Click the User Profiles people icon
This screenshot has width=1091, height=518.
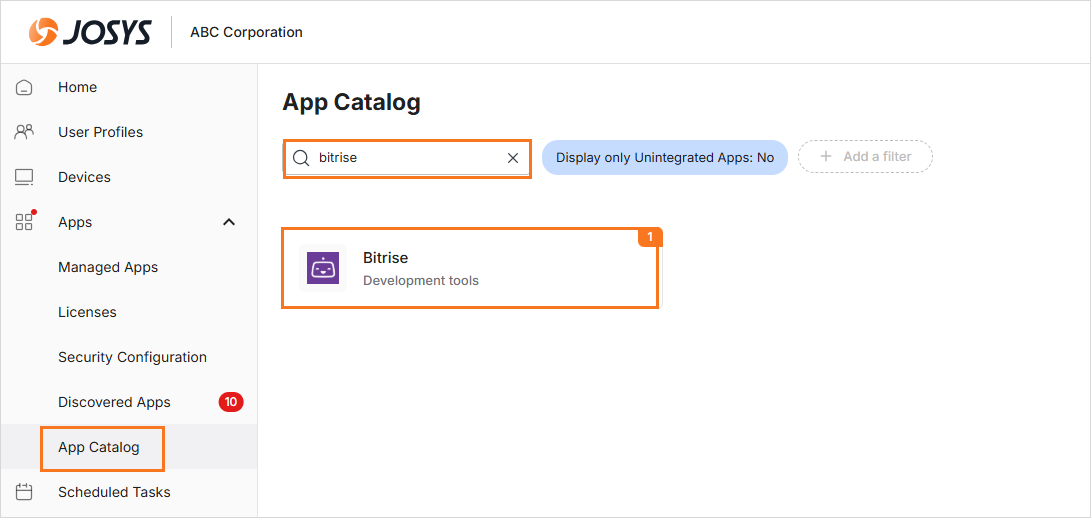pos(24,132)
